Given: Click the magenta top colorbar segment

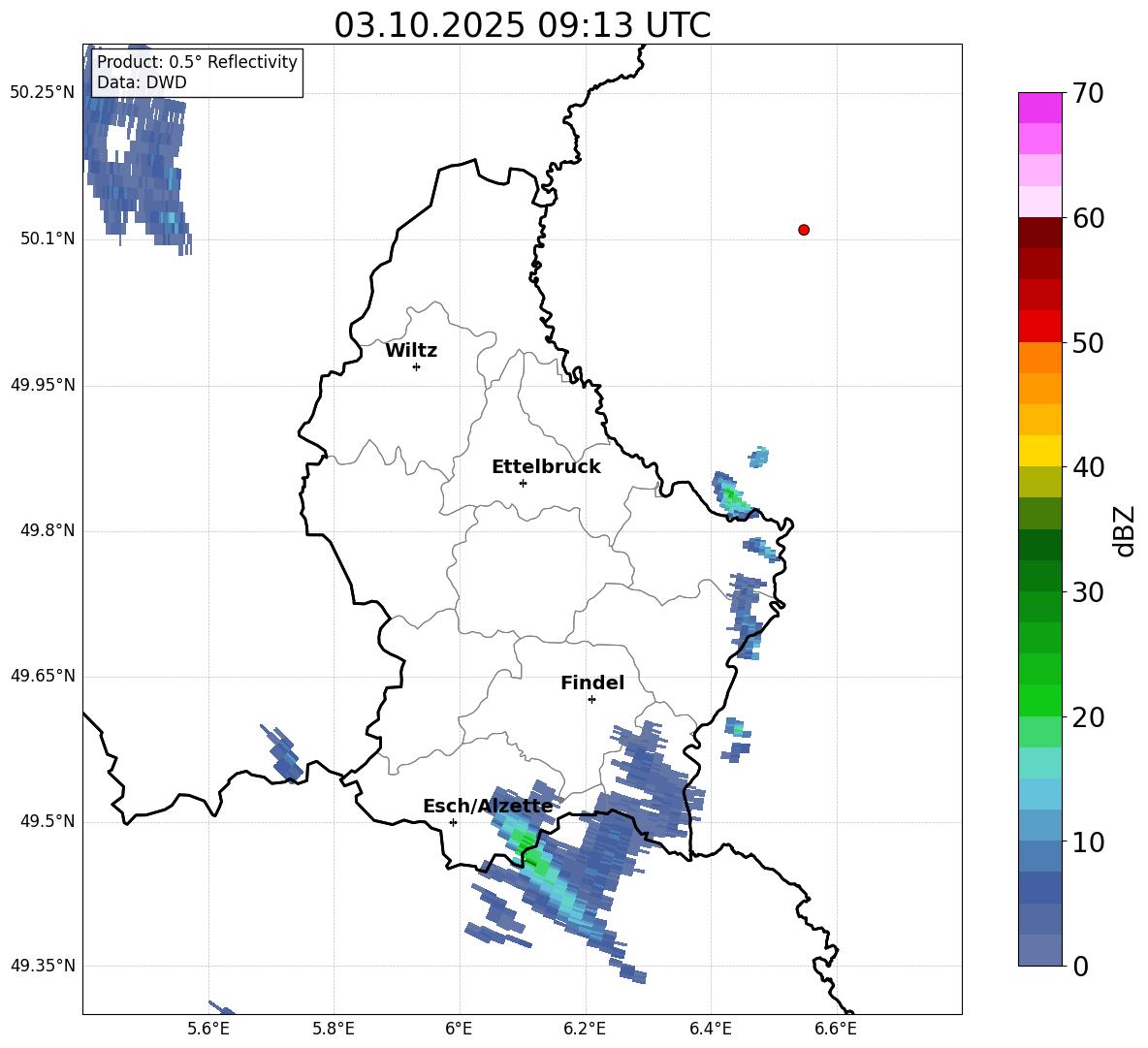Looking at the screenshot, I should [x=1039, y=108].
